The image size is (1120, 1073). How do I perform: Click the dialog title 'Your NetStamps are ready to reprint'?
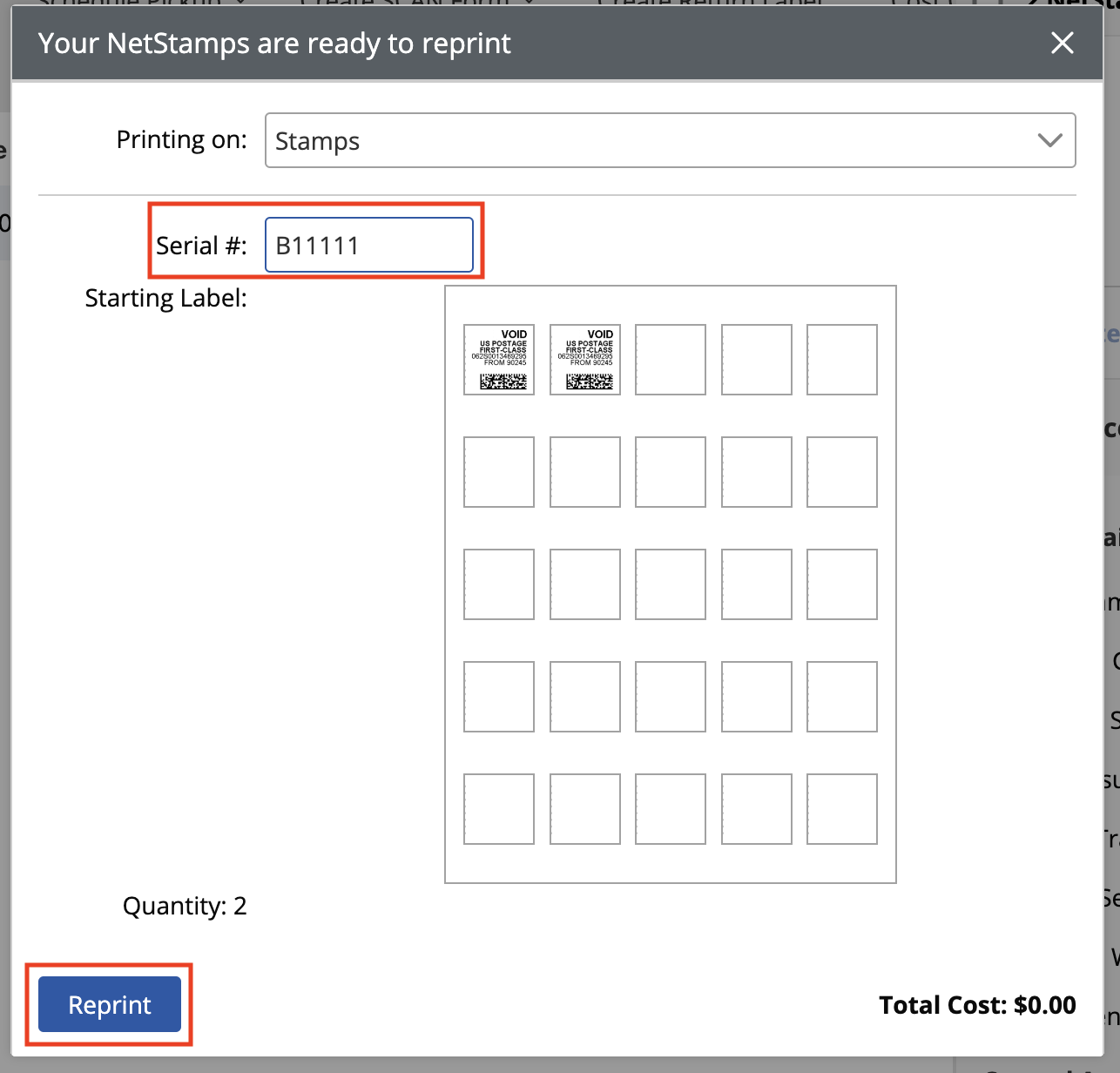[274, 44]
